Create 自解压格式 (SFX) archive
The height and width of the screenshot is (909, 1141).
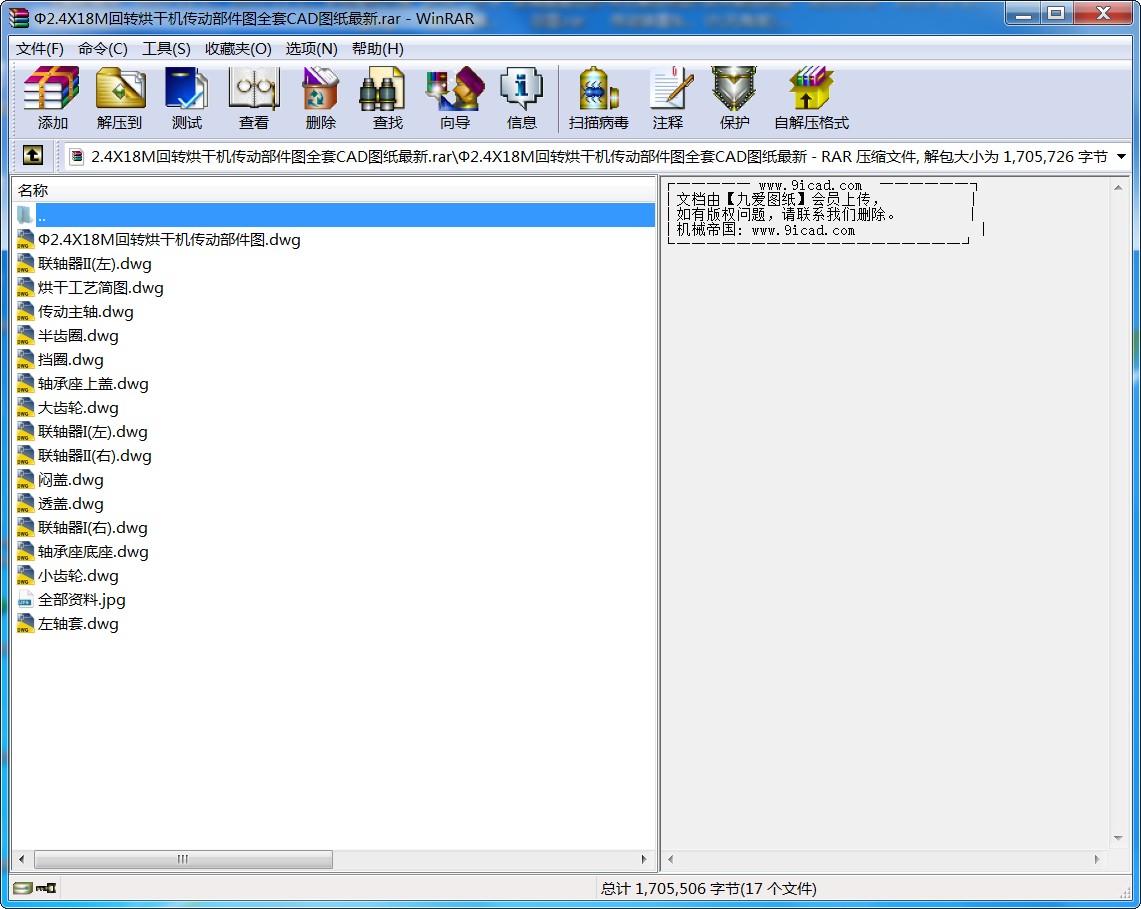point(810,98)
